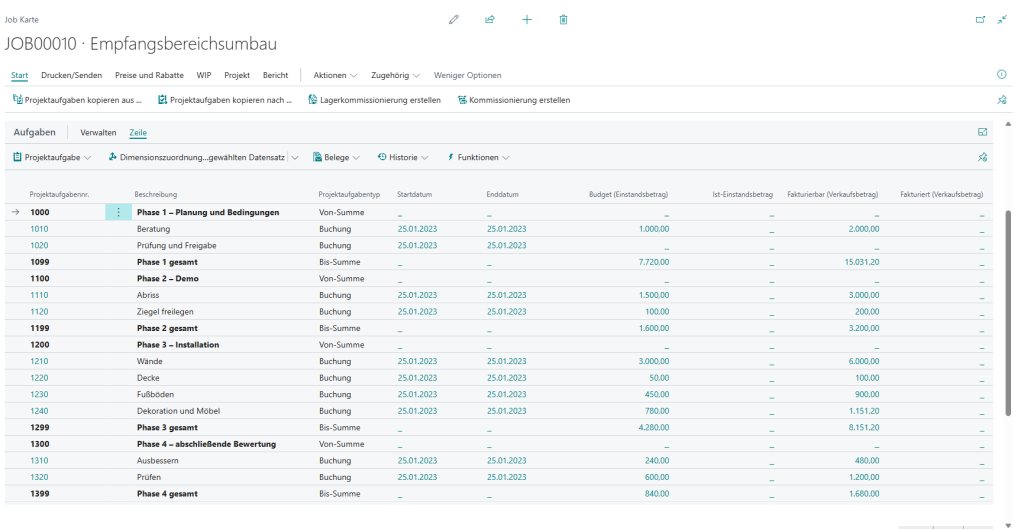Click Projektaufgabentyp of Phase 2 gesamt
This screenshot has height=529, width=1024.
(x=340, y=329)
